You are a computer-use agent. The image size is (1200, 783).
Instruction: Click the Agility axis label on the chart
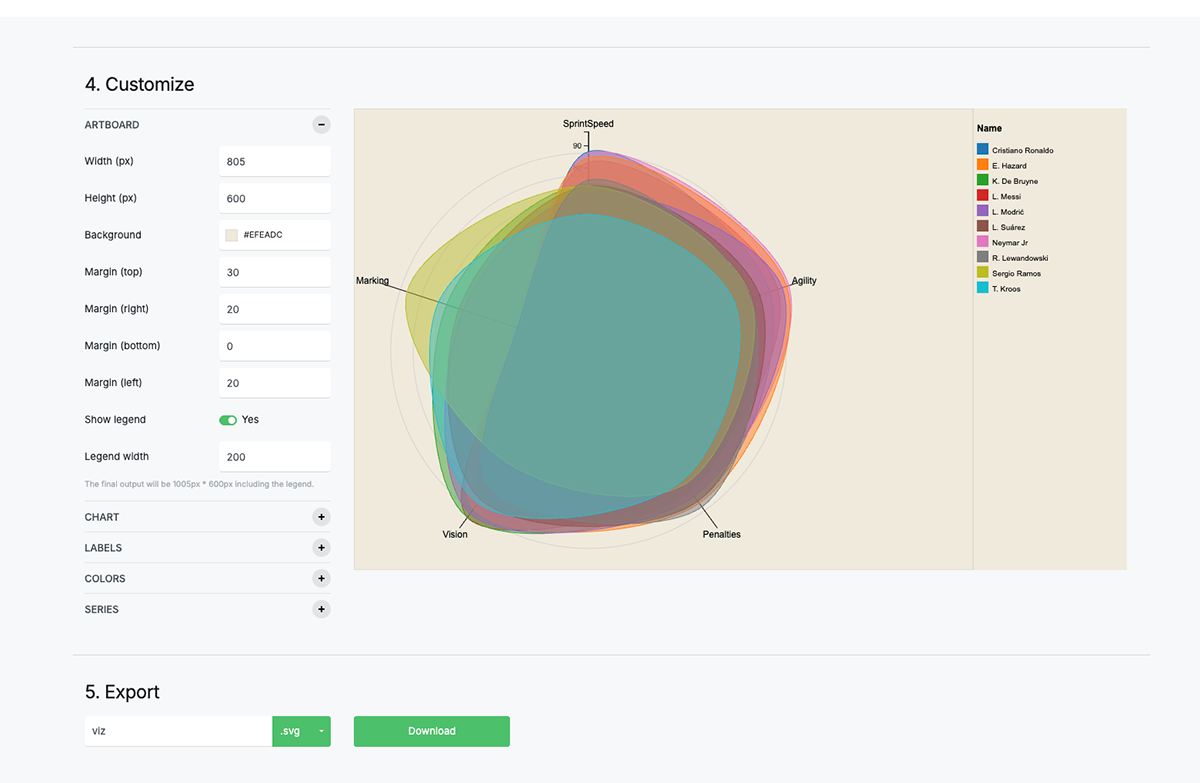coord(803,281)
